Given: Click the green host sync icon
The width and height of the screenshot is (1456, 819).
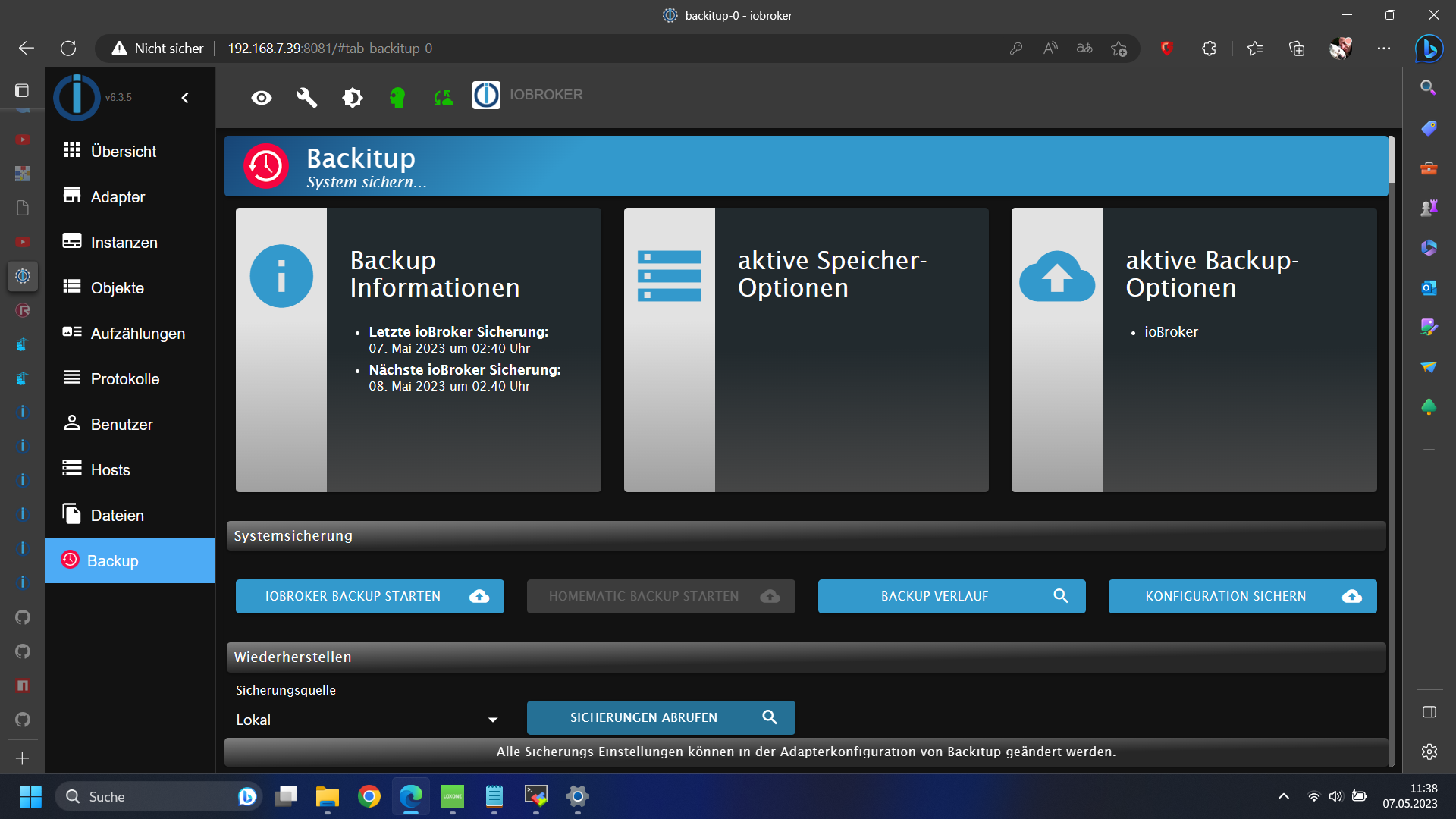Looking at the screenshot, I should 444,98.
